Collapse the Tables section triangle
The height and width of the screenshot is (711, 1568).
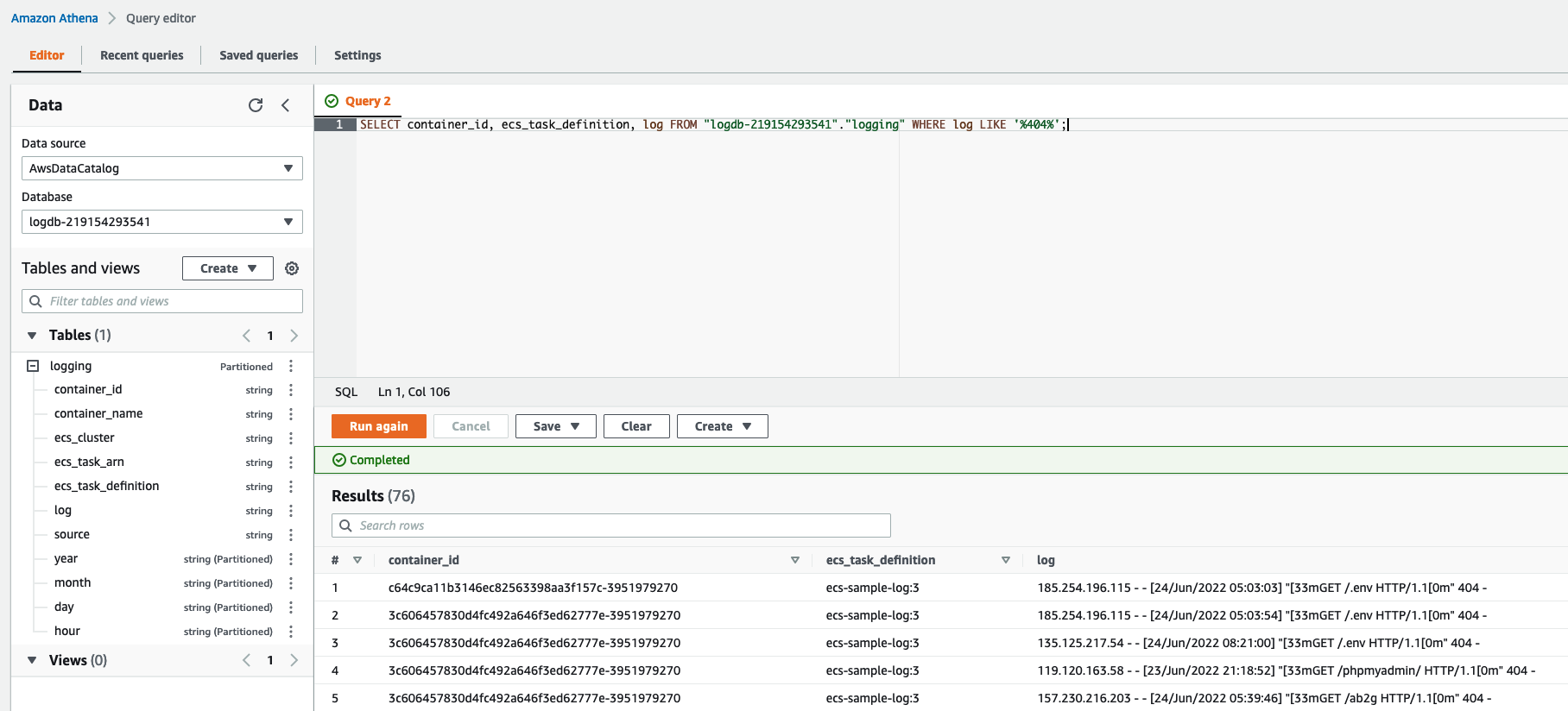[32, 336]
